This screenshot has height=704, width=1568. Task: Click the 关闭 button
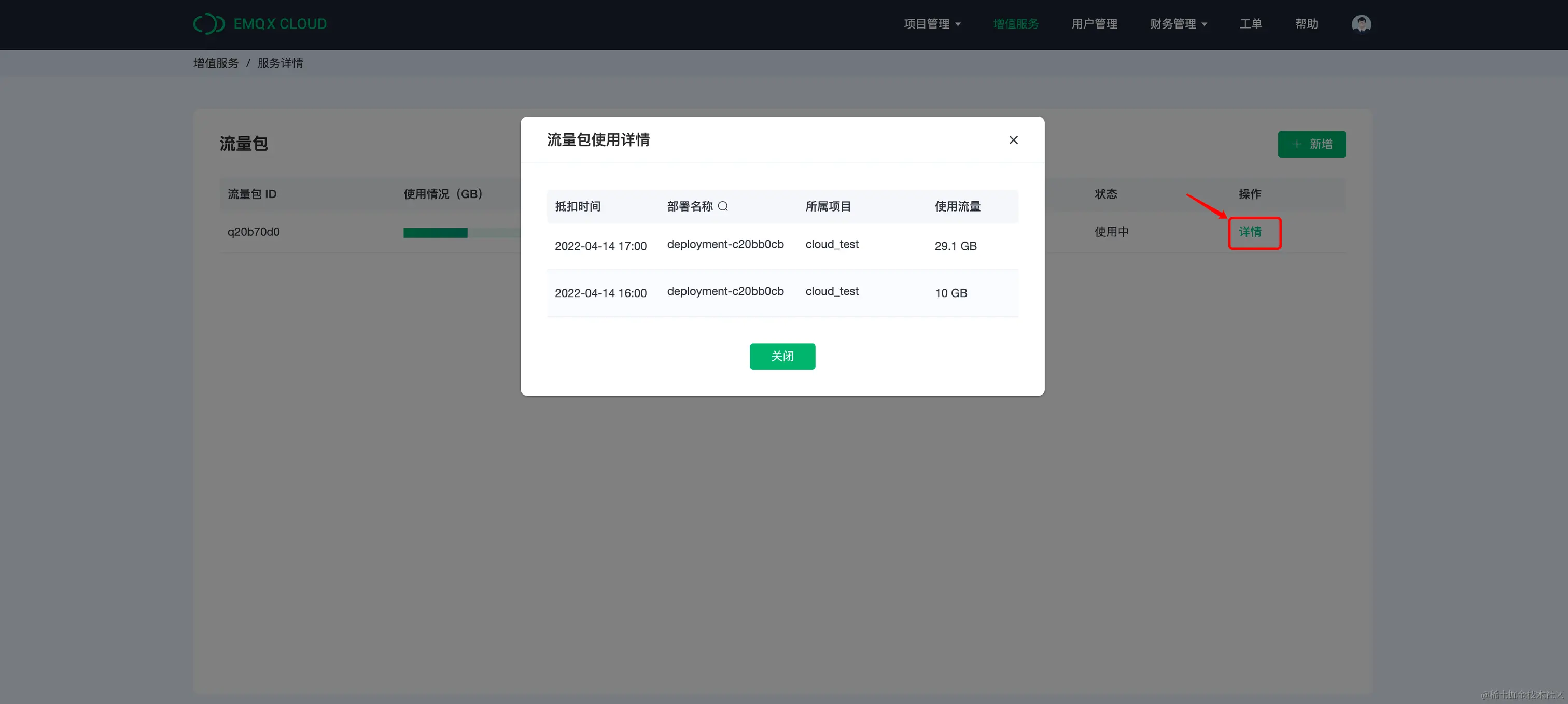click(x=782, y=356)
